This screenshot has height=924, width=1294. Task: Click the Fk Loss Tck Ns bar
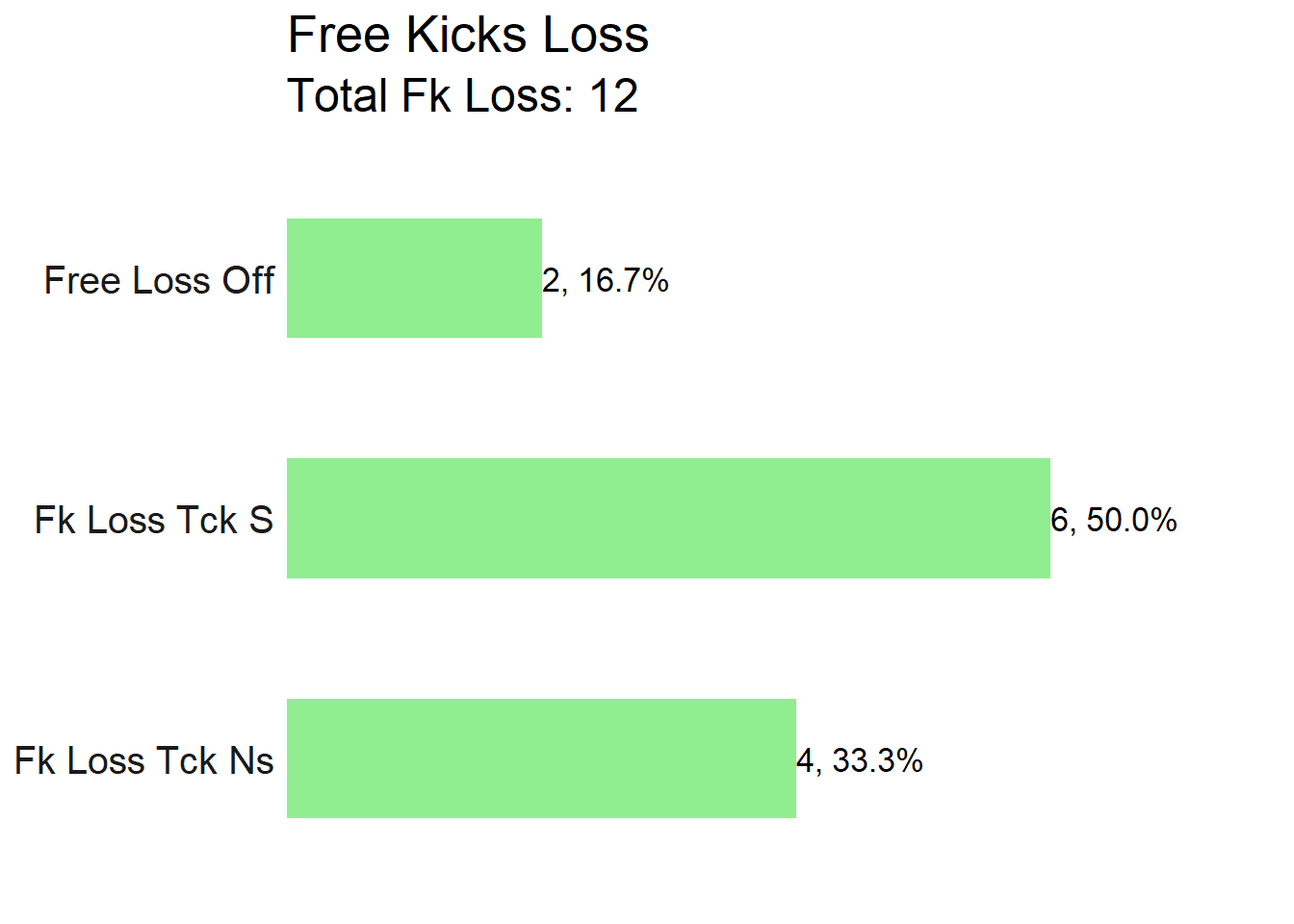[541, 758]
